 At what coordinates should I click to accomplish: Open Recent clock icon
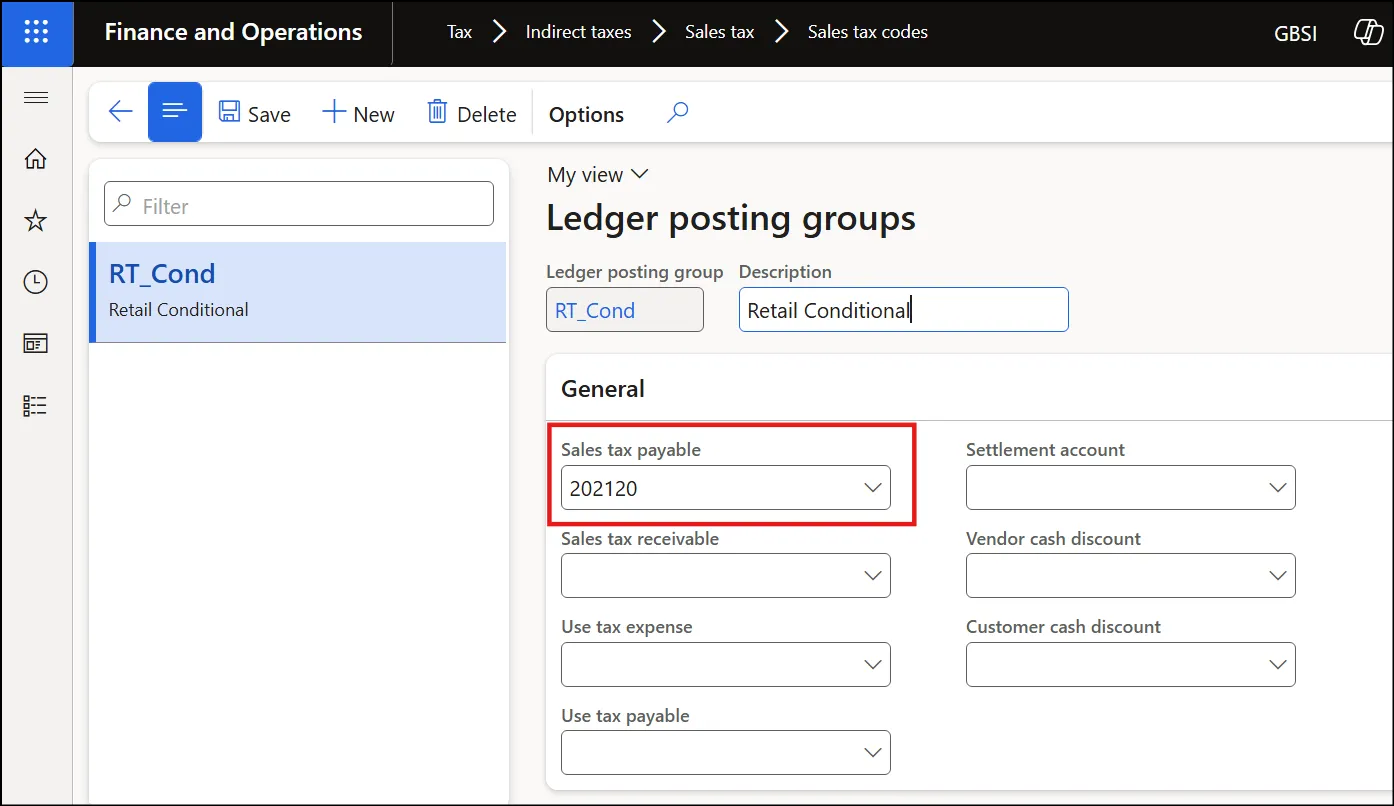(x=36, y=282)
